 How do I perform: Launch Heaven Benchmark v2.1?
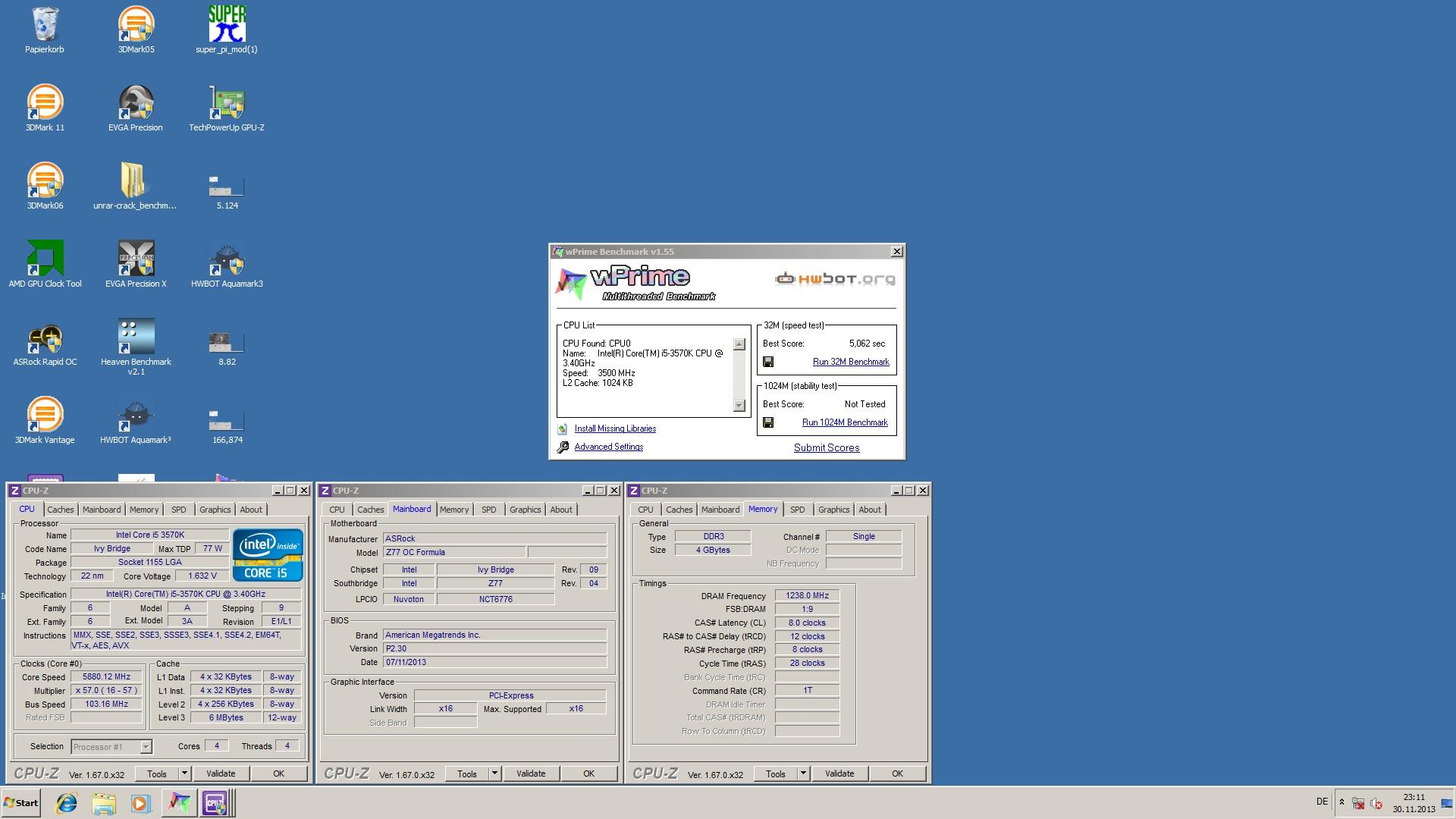point(136,347)
